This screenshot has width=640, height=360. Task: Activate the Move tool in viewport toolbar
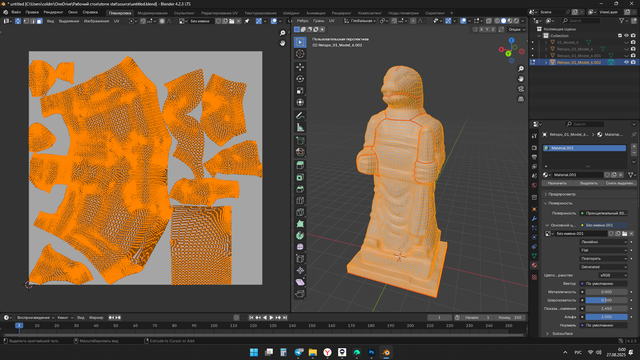[300, 67]
